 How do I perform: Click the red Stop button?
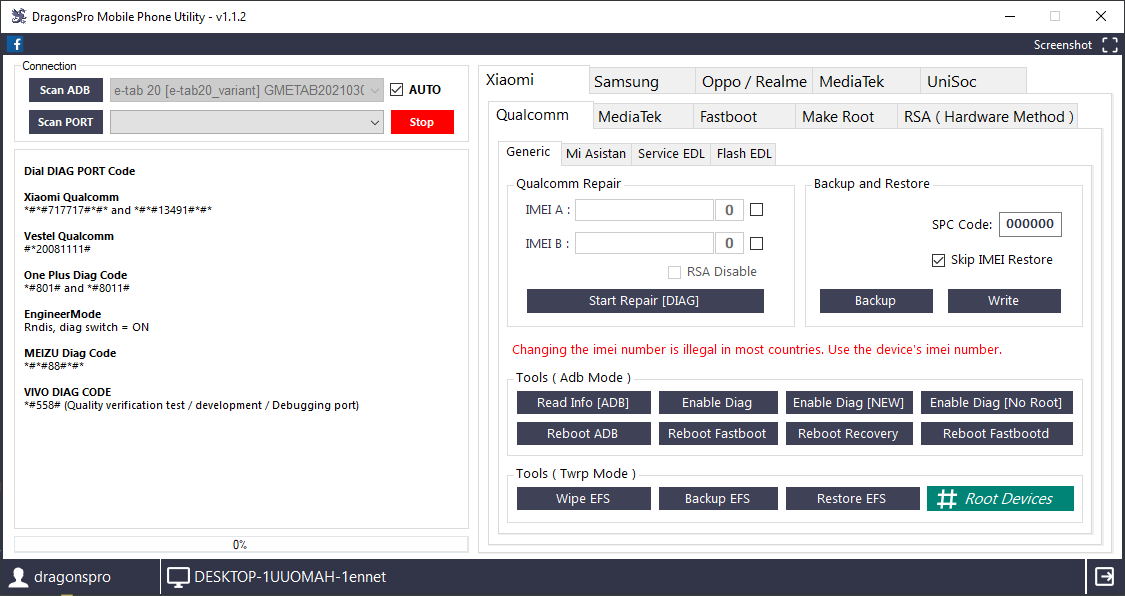422,122
